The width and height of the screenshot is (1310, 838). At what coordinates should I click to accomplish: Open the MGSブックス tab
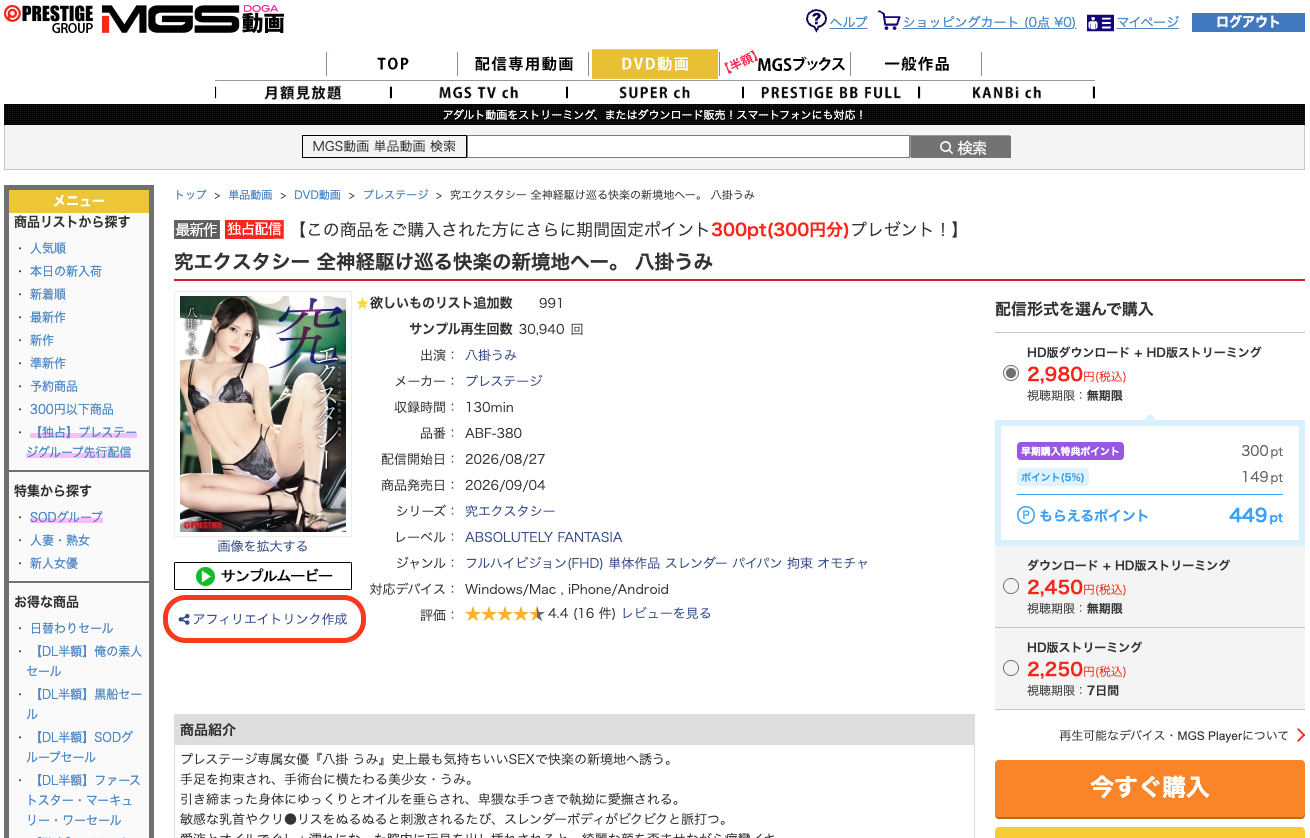785,64
